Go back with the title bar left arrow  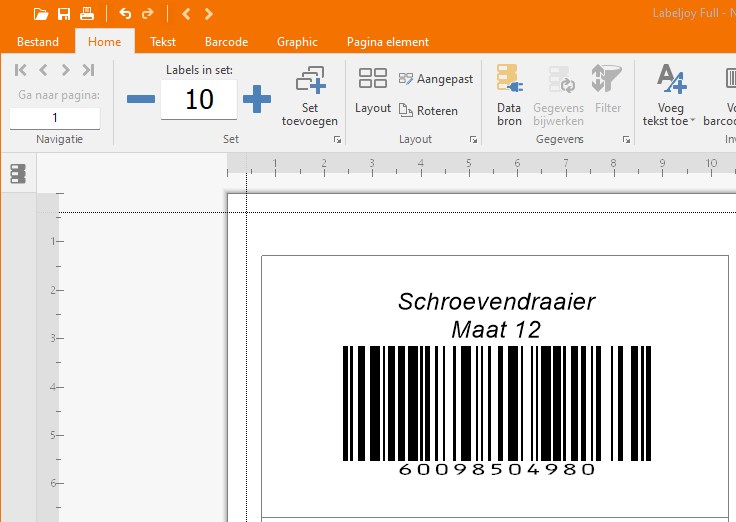coord(186,14)
